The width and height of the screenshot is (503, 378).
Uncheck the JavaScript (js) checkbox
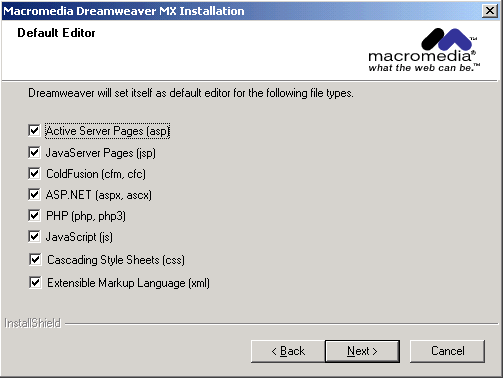coord(34,236)
